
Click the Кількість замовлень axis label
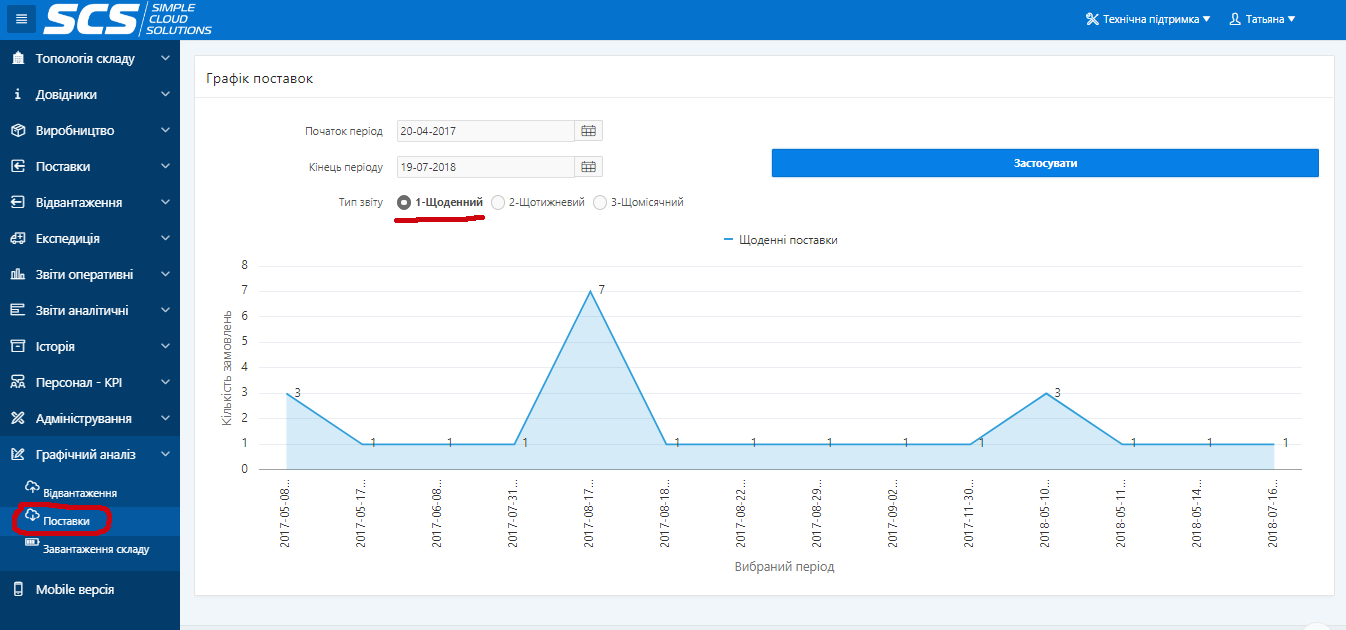pyautogui.click(x=227, y=366)
